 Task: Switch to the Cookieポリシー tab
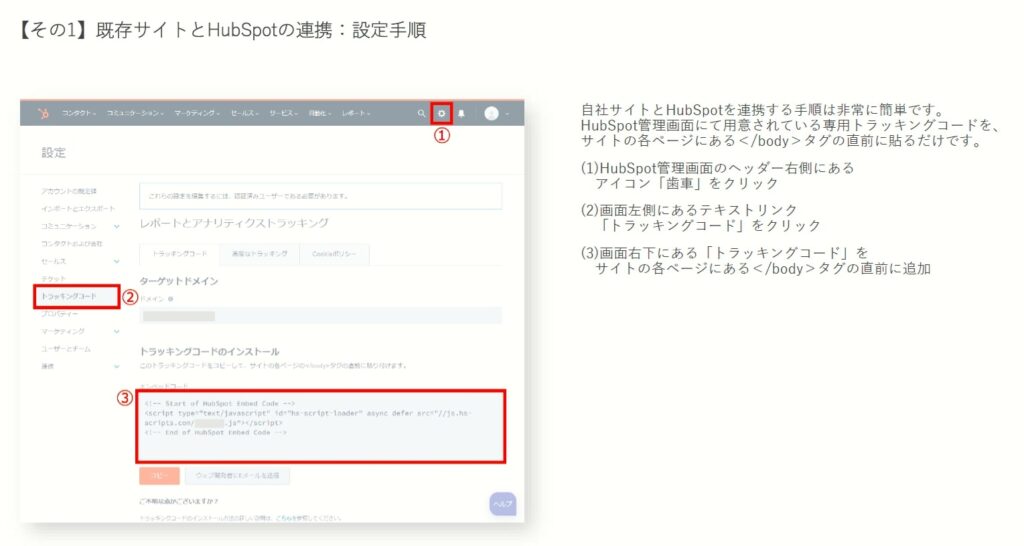(334, 254)
